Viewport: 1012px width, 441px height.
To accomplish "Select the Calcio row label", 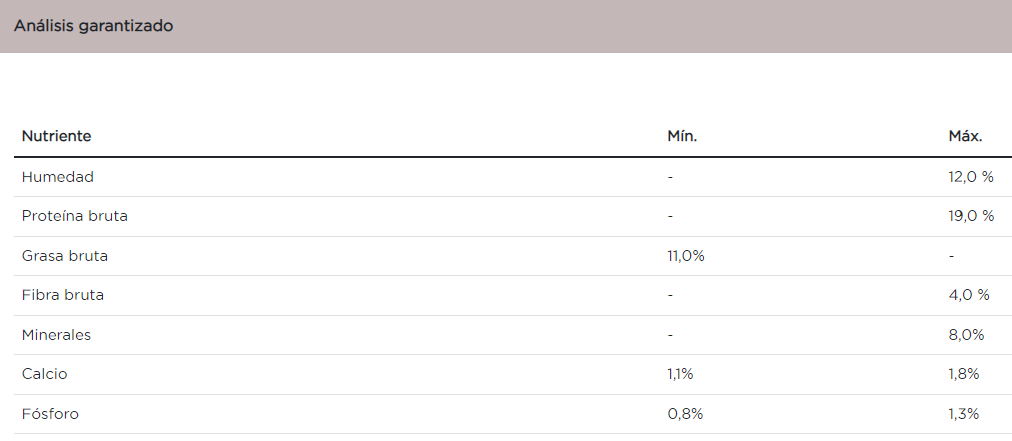I will coord(45,374).
